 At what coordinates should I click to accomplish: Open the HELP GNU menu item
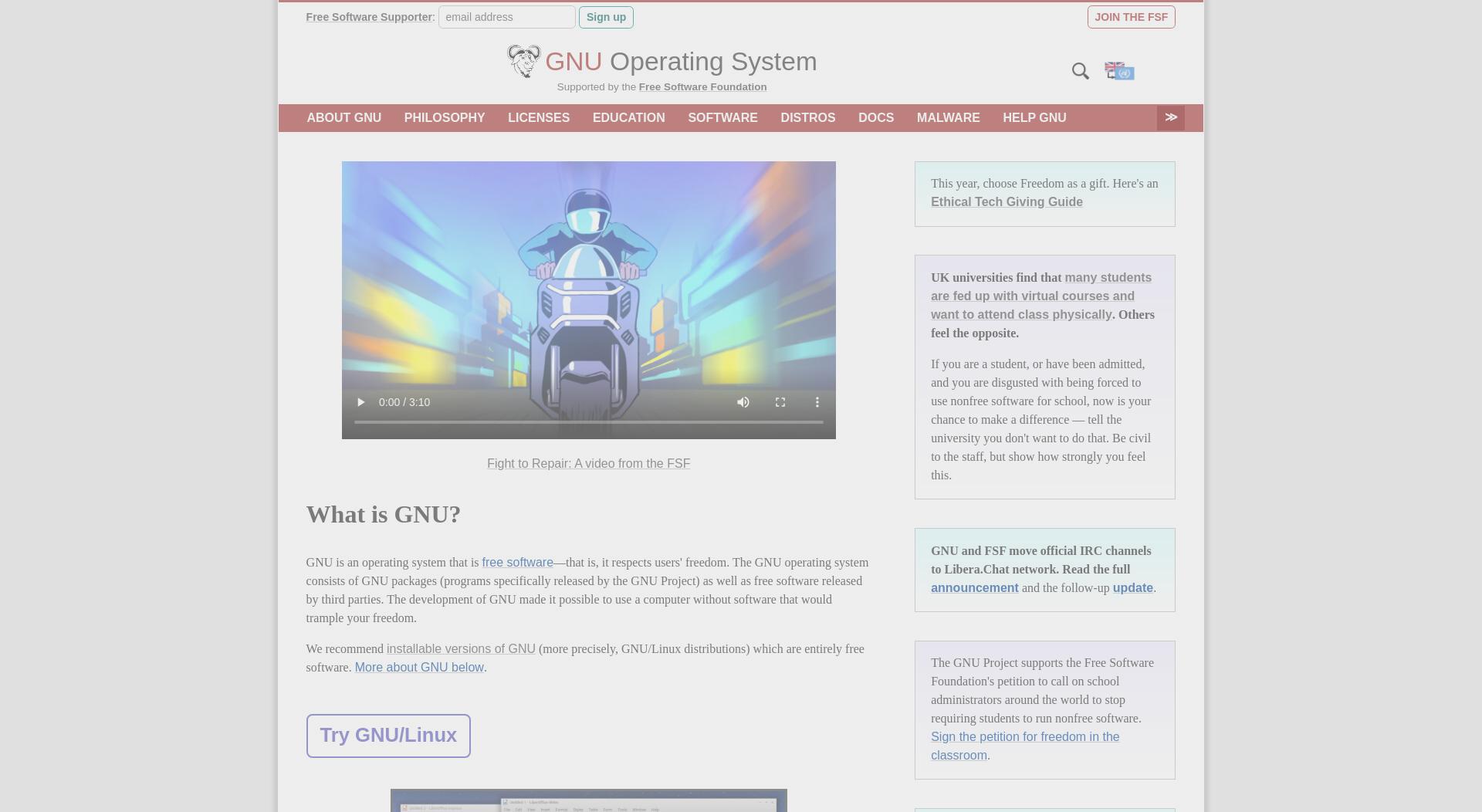click(x=1034, y=118)
